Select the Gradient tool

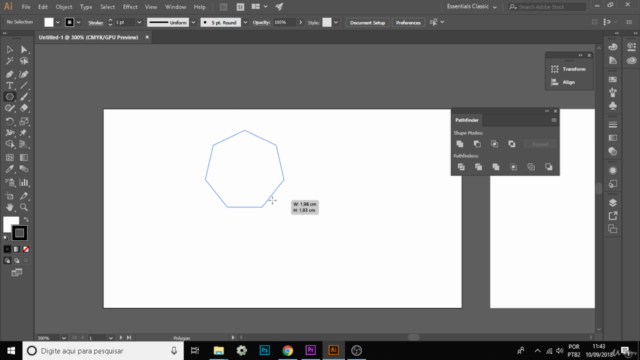click(x=24, y=158)
